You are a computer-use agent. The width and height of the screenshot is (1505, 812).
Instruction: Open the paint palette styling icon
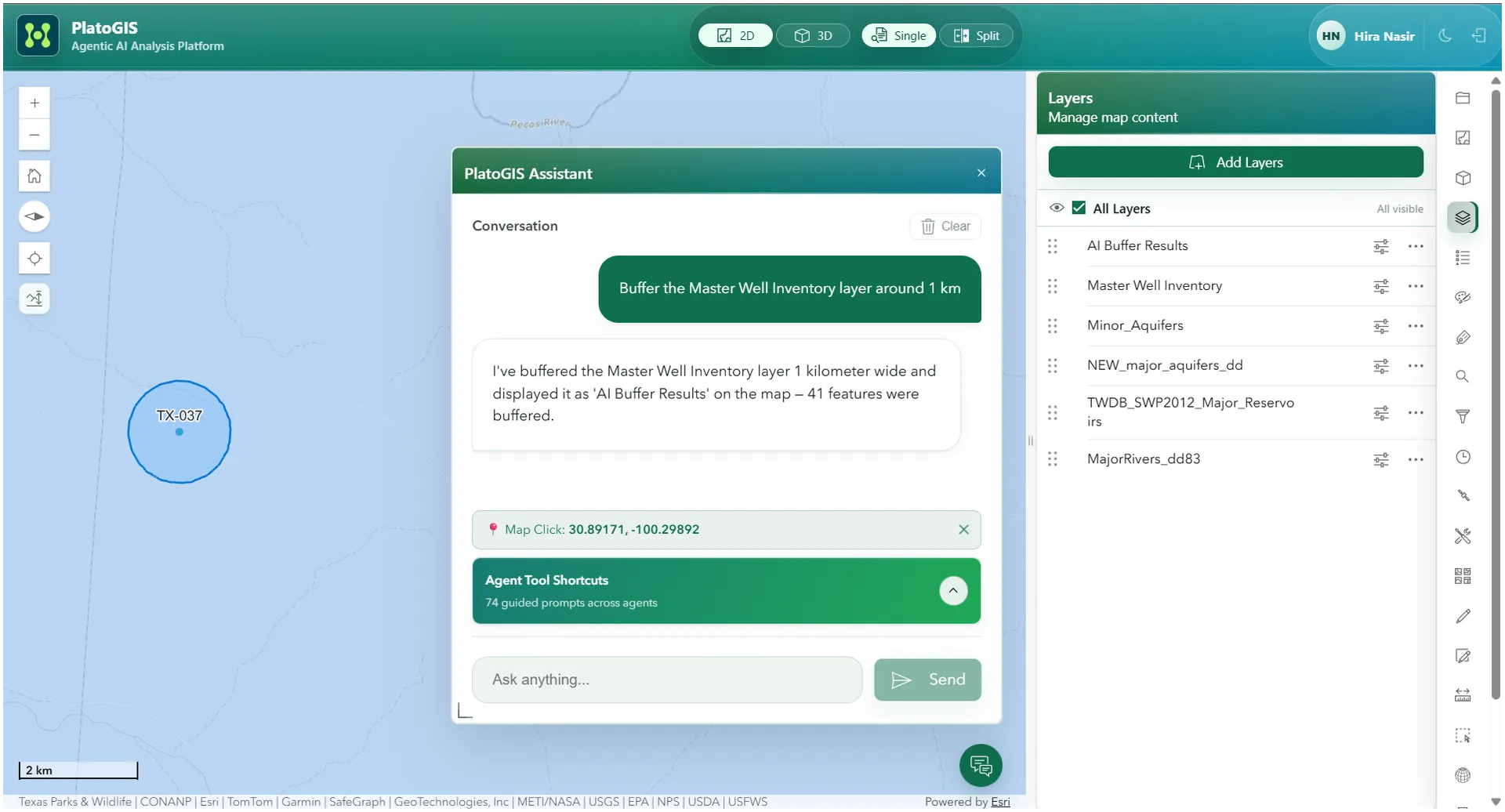tap(1463, 298)
